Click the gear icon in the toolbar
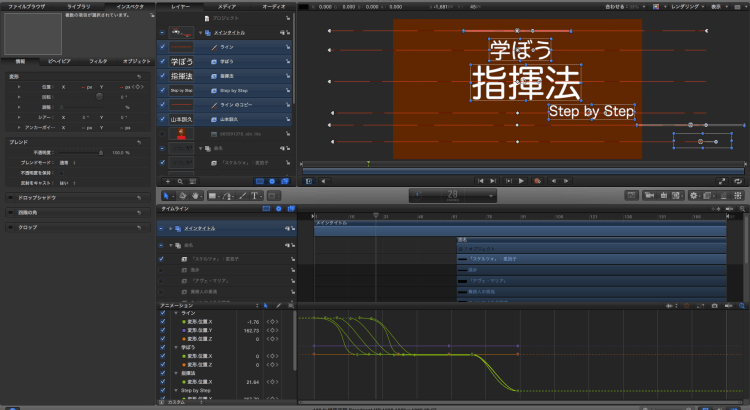The width and height of the screenshot is (750, 410). click(x=695, y=195)
